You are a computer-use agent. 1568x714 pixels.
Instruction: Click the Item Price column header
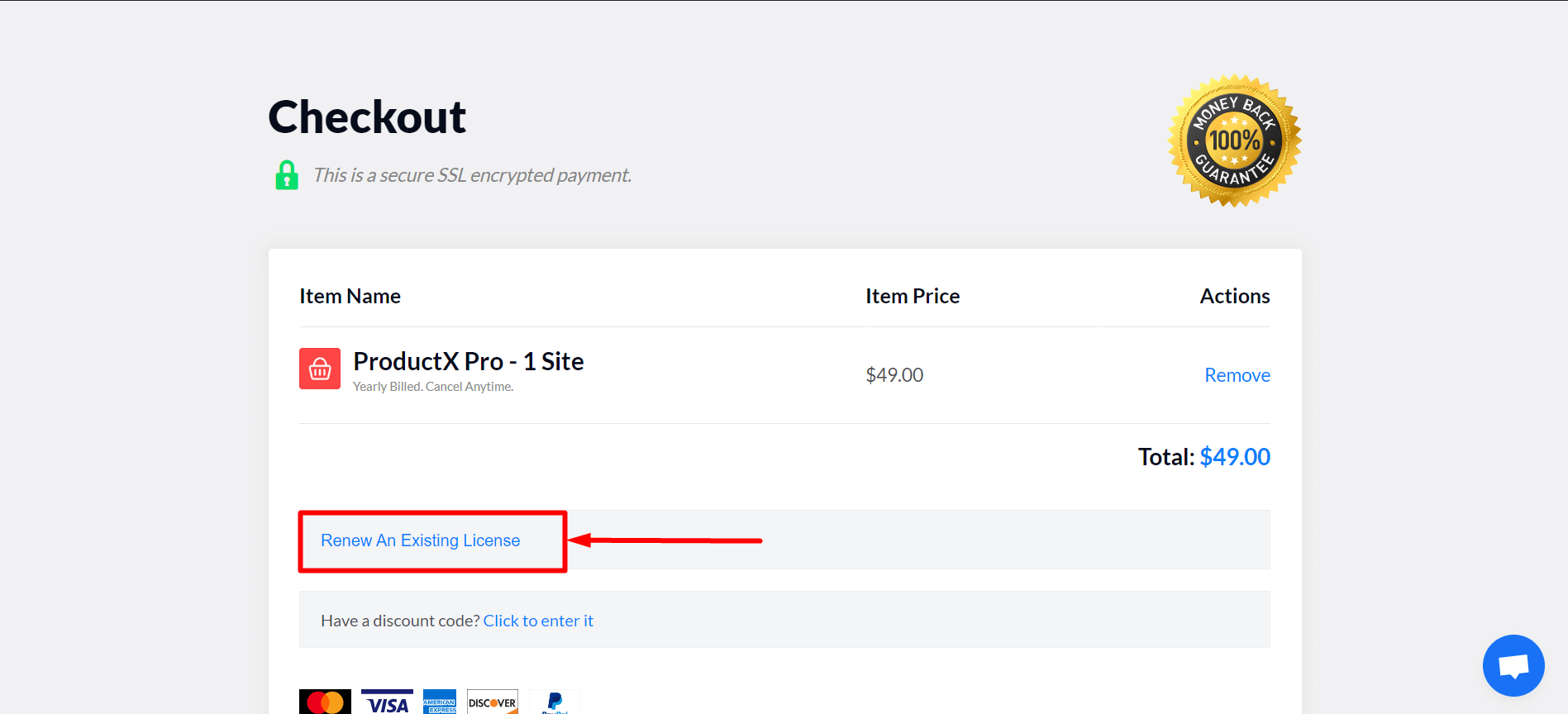pyautogui.click(x=913, y=295)
